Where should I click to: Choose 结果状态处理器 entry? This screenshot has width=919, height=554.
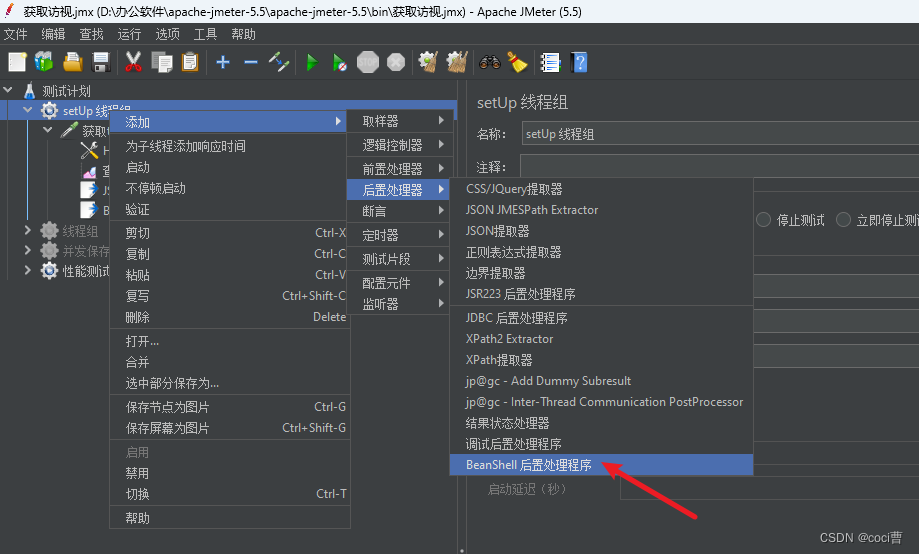(601, 423)
